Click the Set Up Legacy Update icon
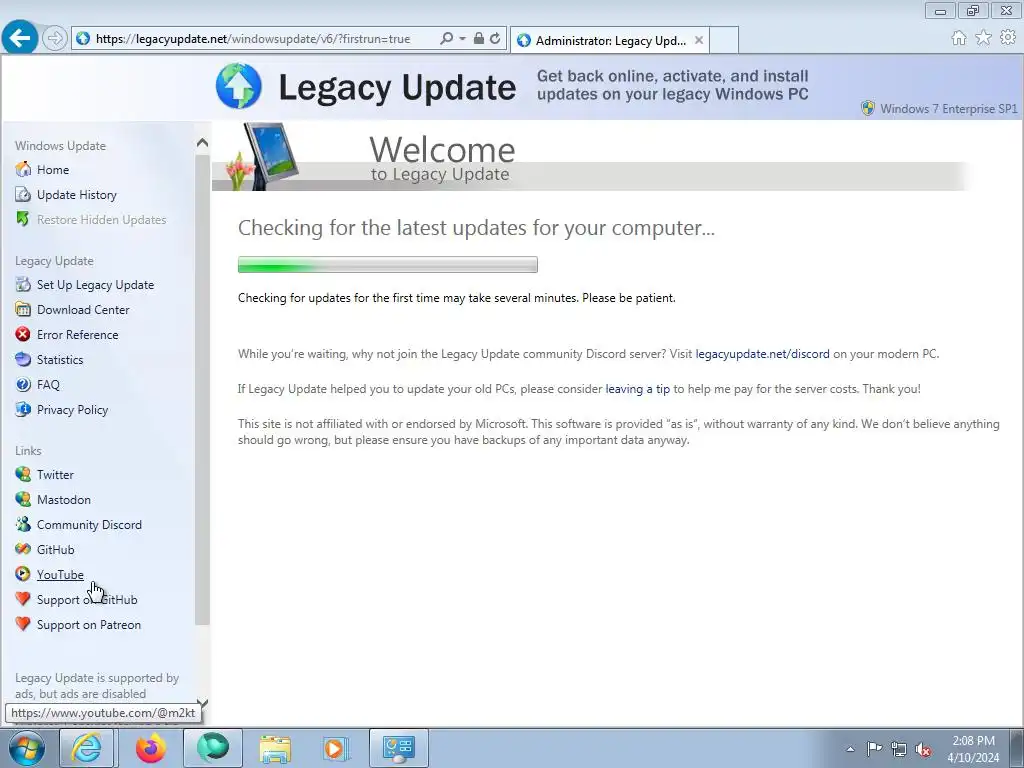Viewport: 1024px width, 768px height. pyautogui.click(x=23, y=284)
